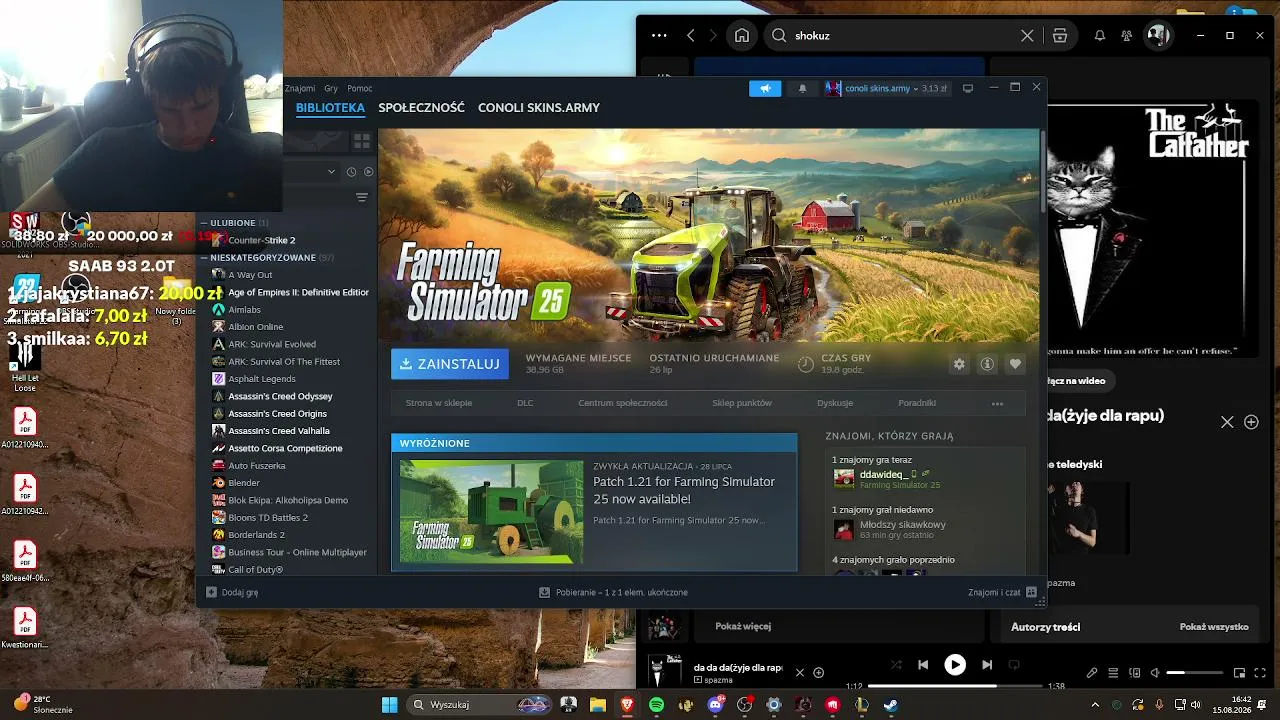This screenshot has height=720, width=1280.
Task: Click Dodaj grę at bottom of Steam
Action: click(232, 592)
